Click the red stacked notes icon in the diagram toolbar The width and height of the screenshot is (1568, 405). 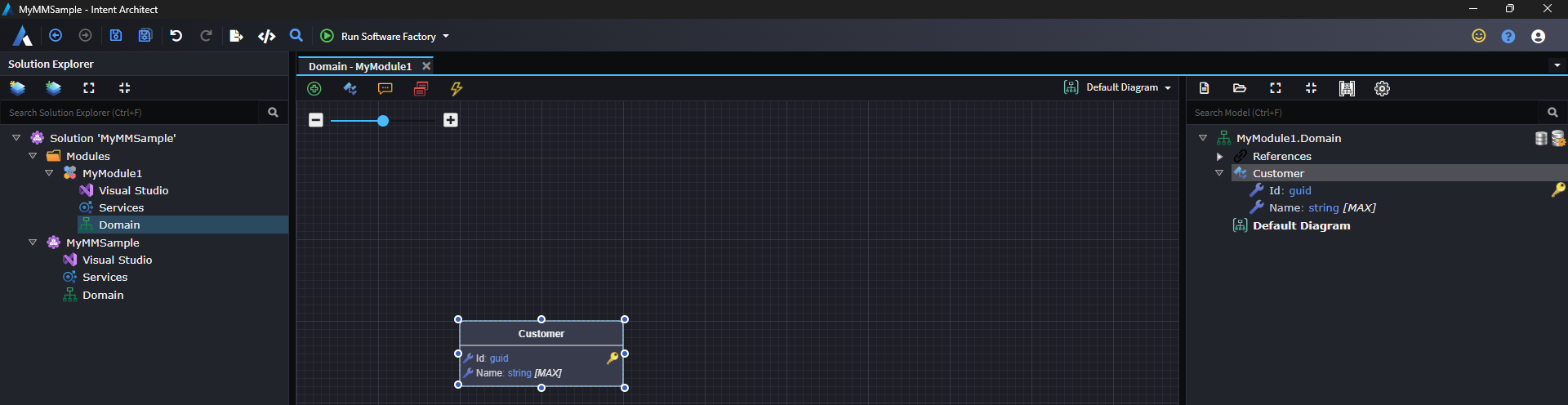(421, 88)
